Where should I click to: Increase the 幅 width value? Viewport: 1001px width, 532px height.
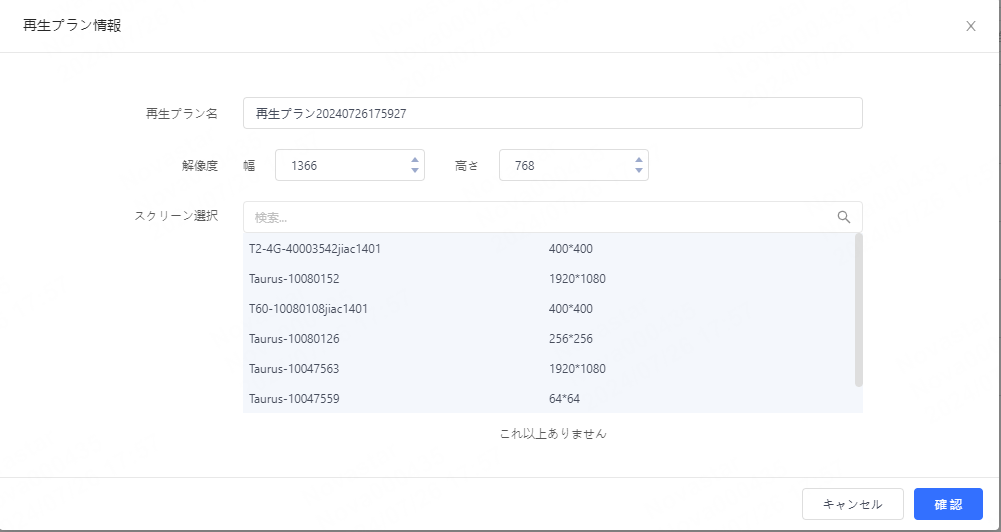(415, 159)
